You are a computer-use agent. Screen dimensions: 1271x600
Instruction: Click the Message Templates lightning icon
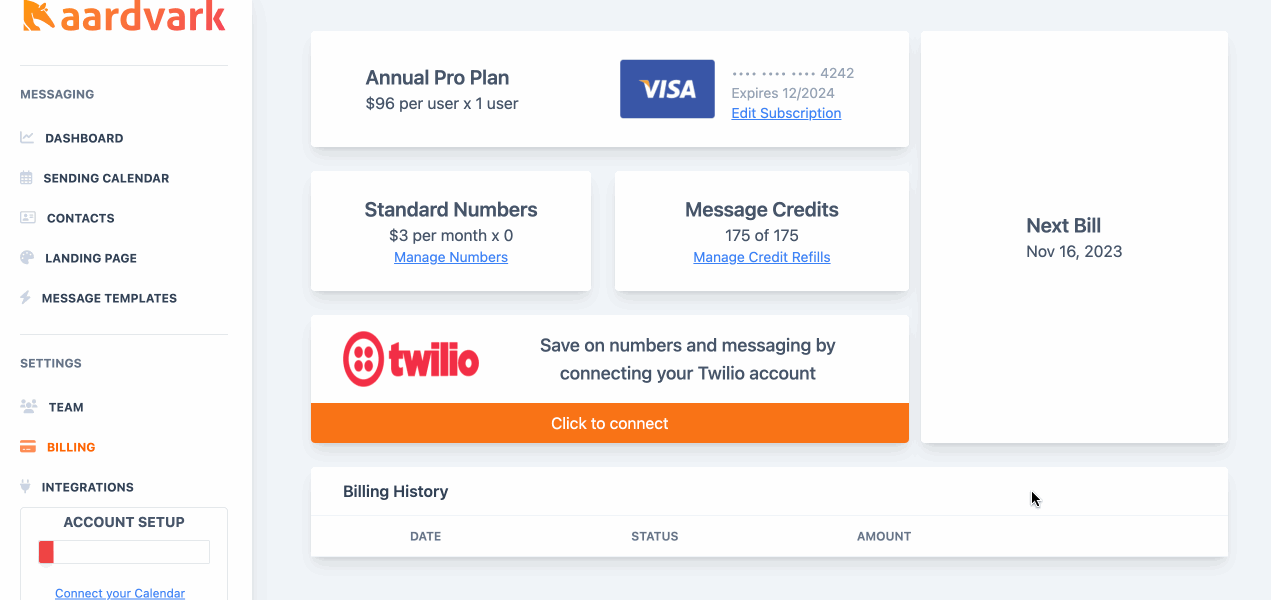pyautogui.click(x=26, y=298)
